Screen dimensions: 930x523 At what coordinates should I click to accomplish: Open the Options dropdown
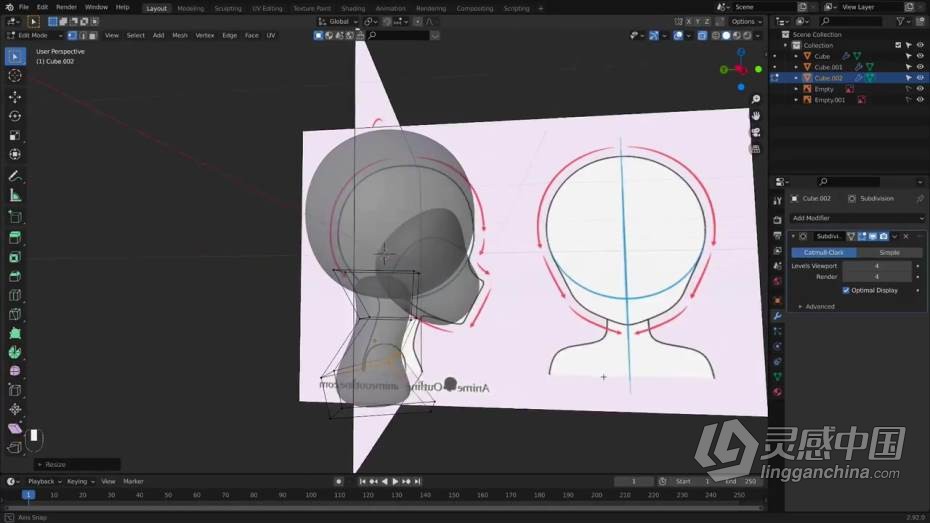746,21
